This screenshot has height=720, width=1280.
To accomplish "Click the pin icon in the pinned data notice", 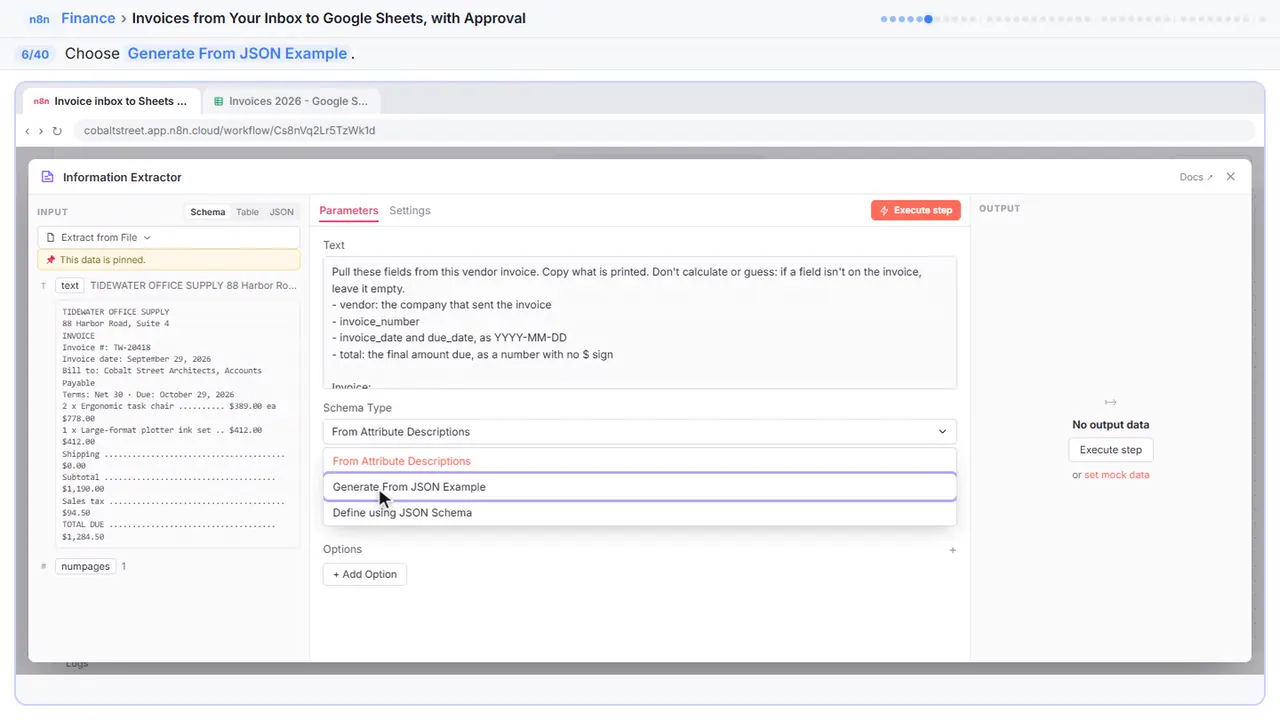I will point(51,260).
